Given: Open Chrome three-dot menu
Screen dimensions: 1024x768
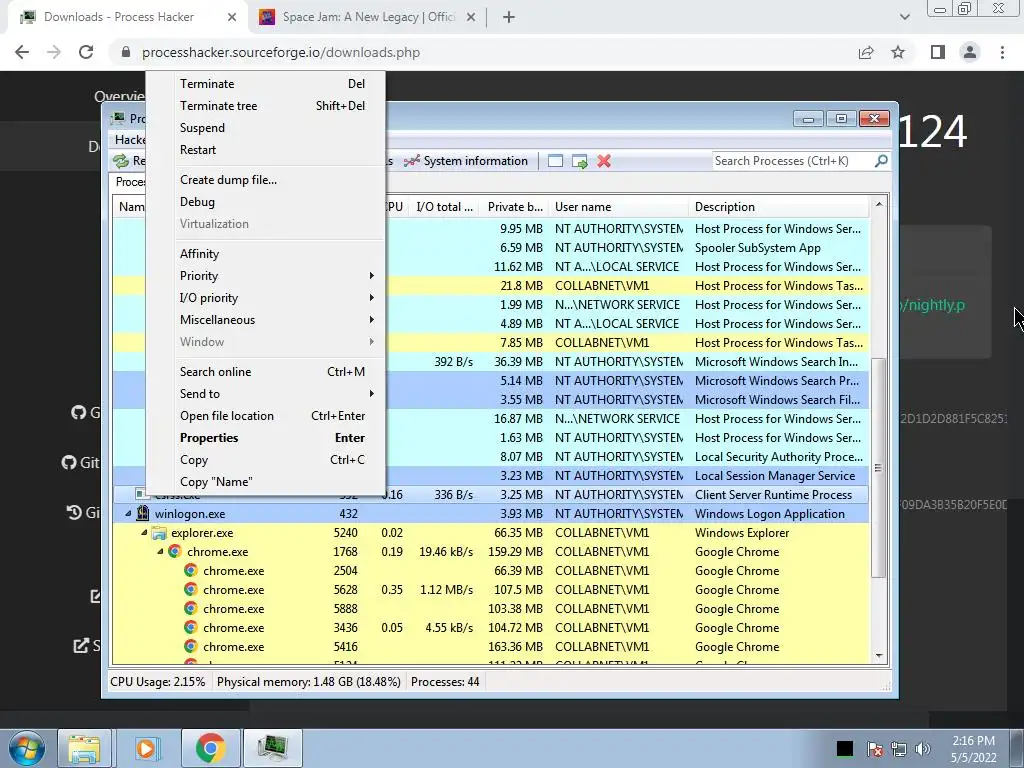Looking at the screenshot, I should click(1002, 52).
